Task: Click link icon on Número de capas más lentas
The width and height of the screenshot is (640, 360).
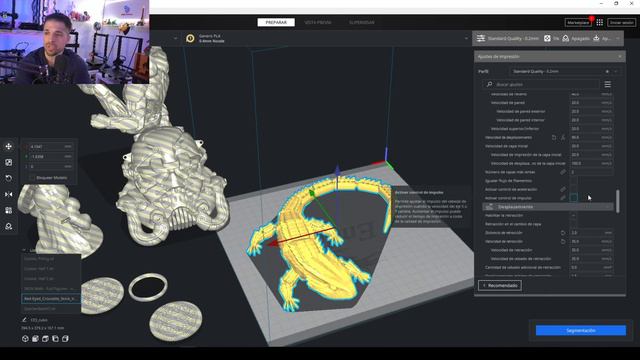Action: (x=563, y=172)
